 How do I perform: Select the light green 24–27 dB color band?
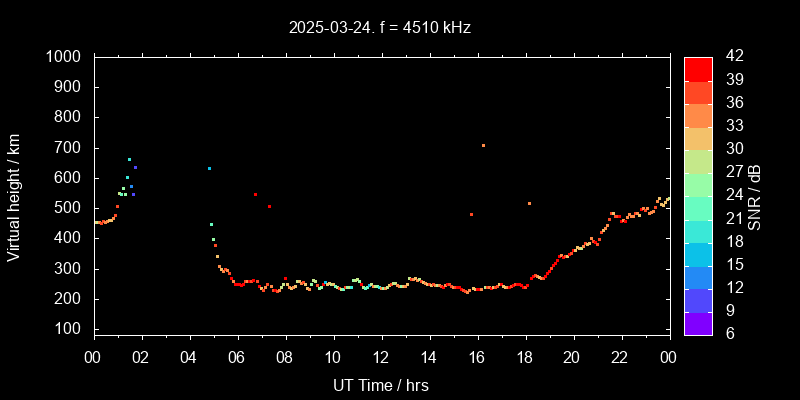(697, 184)
